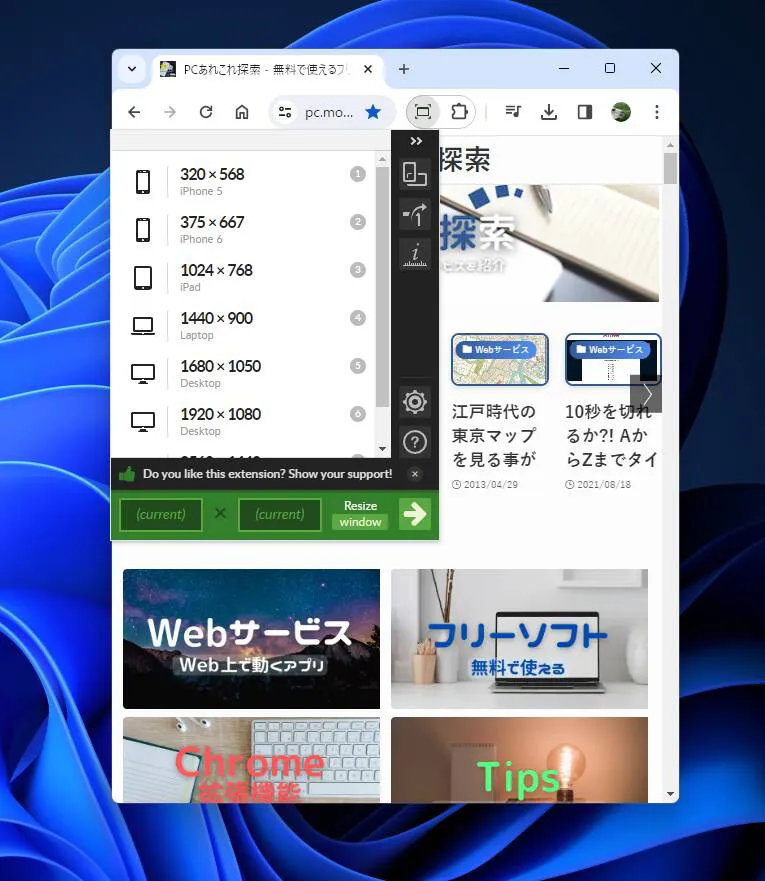Screen dimensions: 765x881
Task: Click the iPhone 5 phone icon
Action: pos(143,182)
